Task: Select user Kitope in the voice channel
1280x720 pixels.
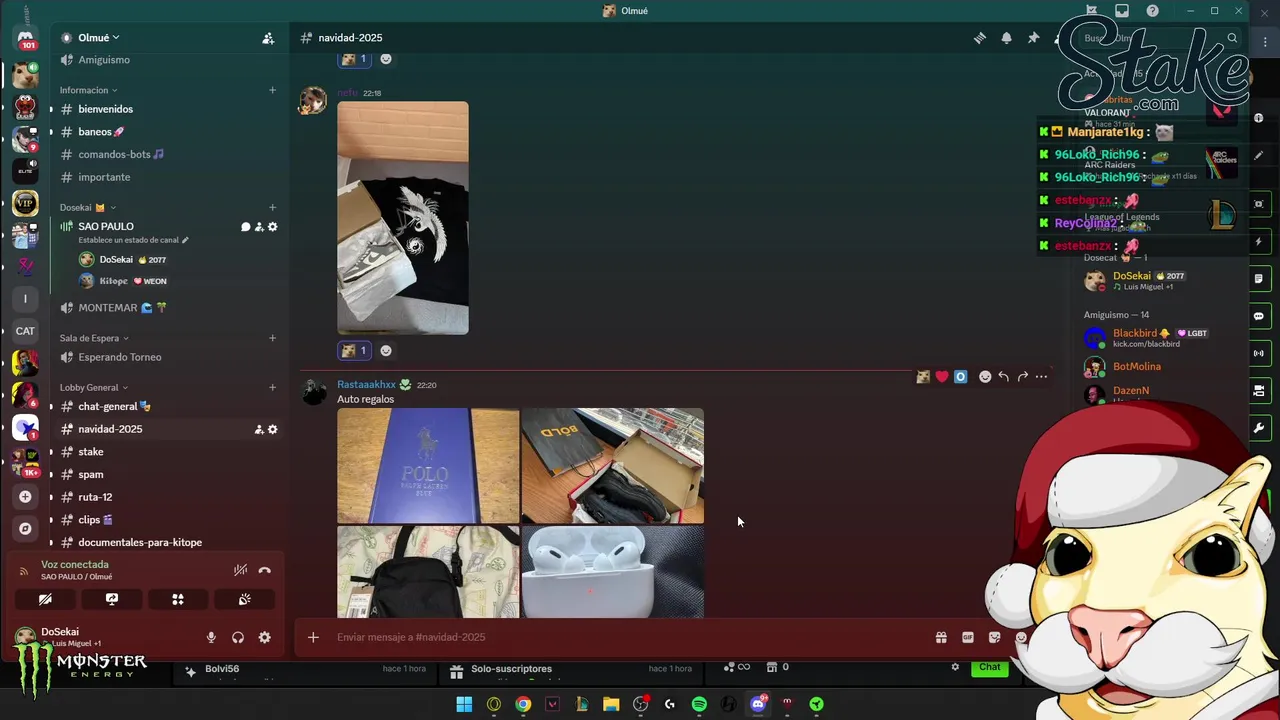Action: pos(113,281)
